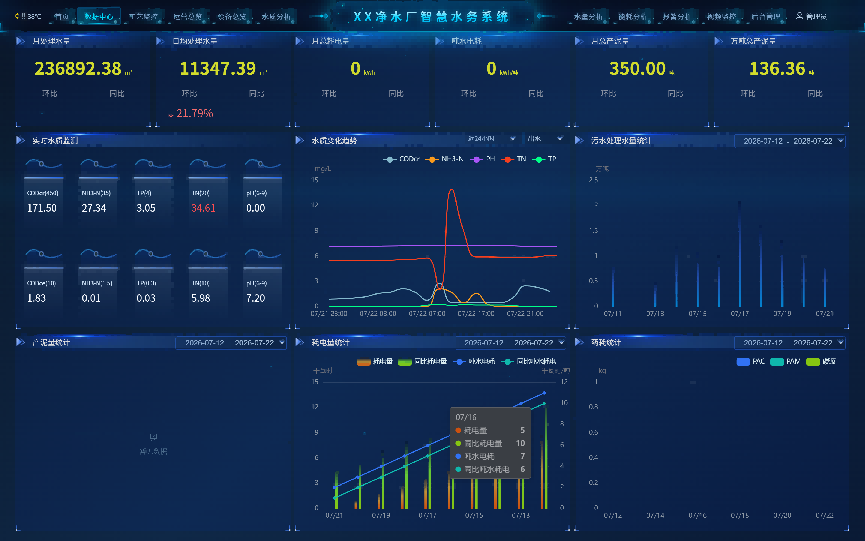This screenshot has height=541, width=865.
Task: Click the 136.36 value
Action: tap(777, 68)
